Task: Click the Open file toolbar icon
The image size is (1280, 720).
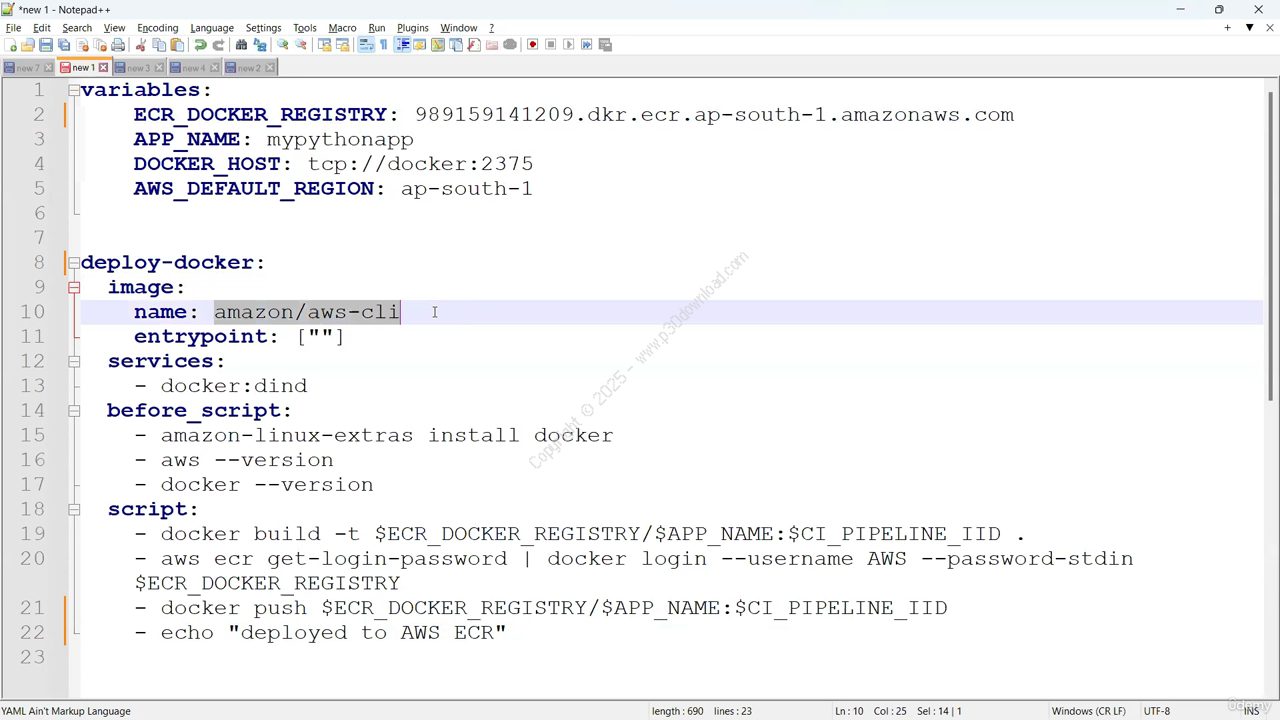Action: coord(28,44)
